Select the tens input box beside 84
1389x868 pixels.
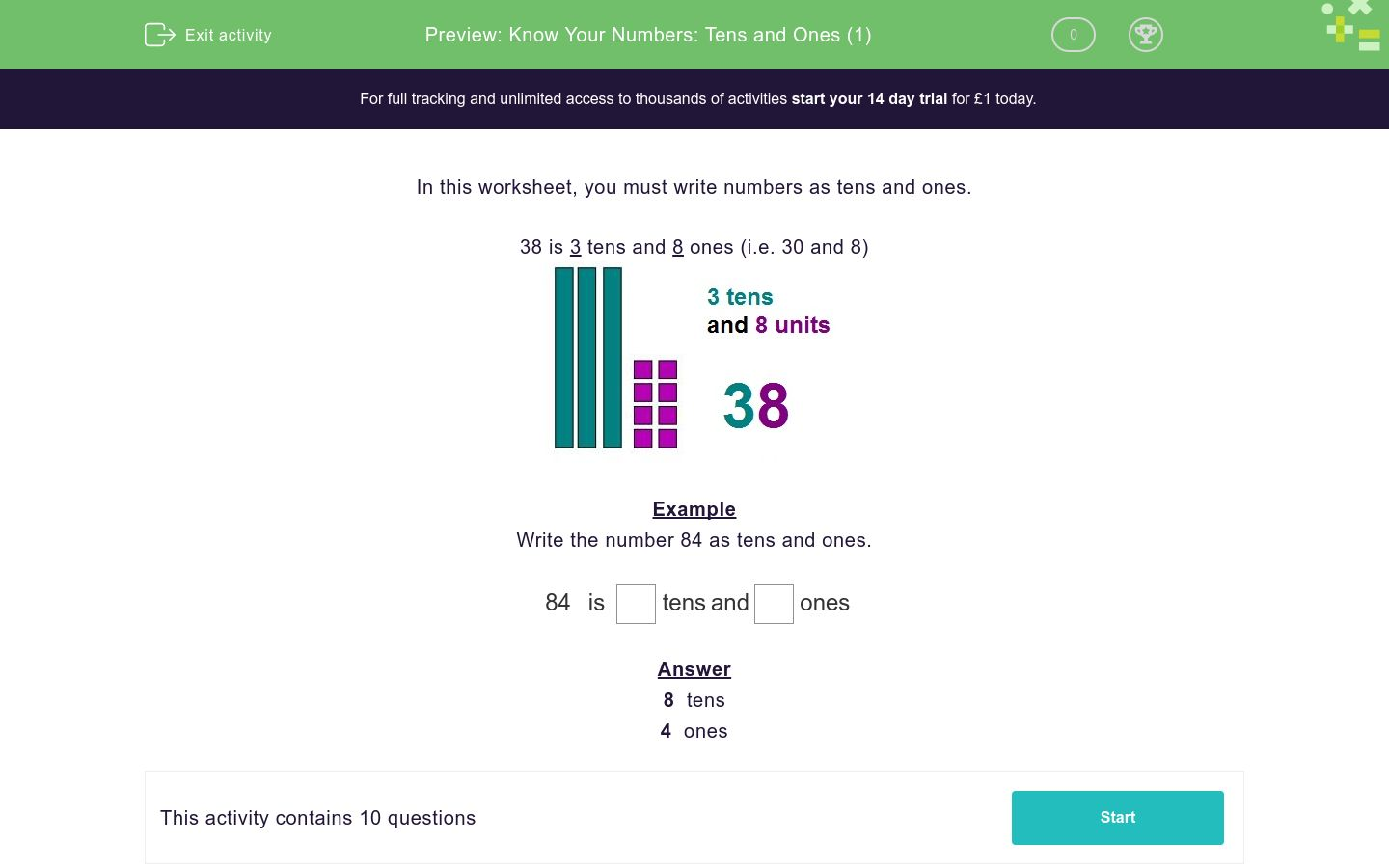[x=636, y=604]
